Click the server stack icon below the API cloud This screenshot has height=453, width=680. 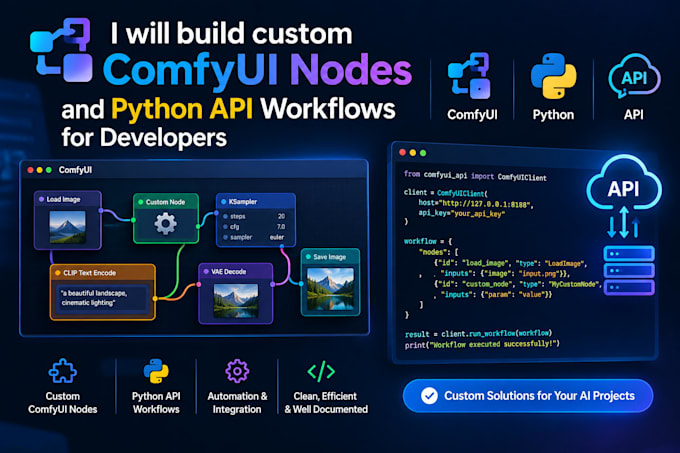(629, 270)
